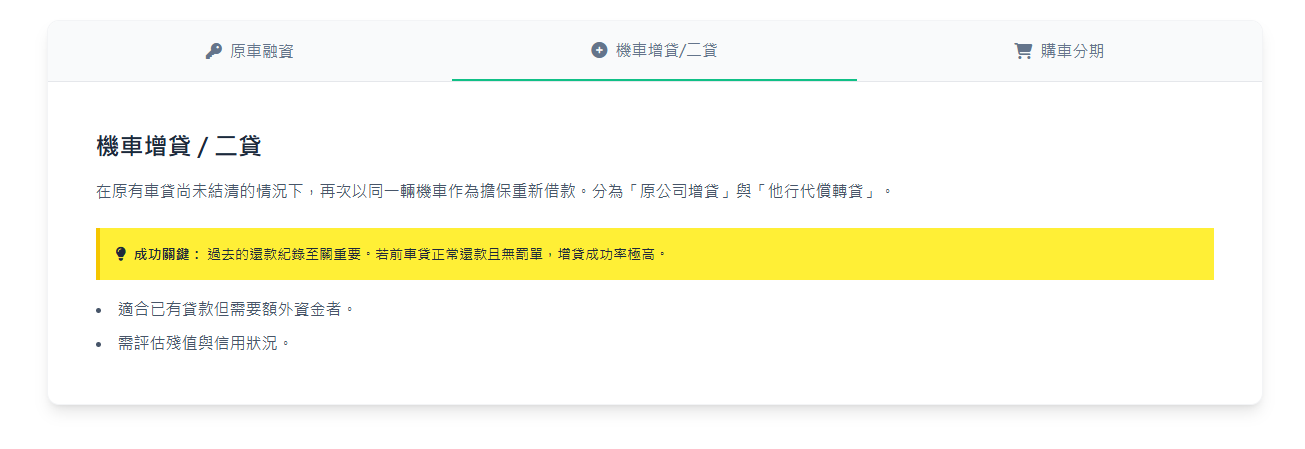Viewport: 1305px width, 449px height.
Task: Click the orange left edge of yellow notice
Action: tap(98, 254)
